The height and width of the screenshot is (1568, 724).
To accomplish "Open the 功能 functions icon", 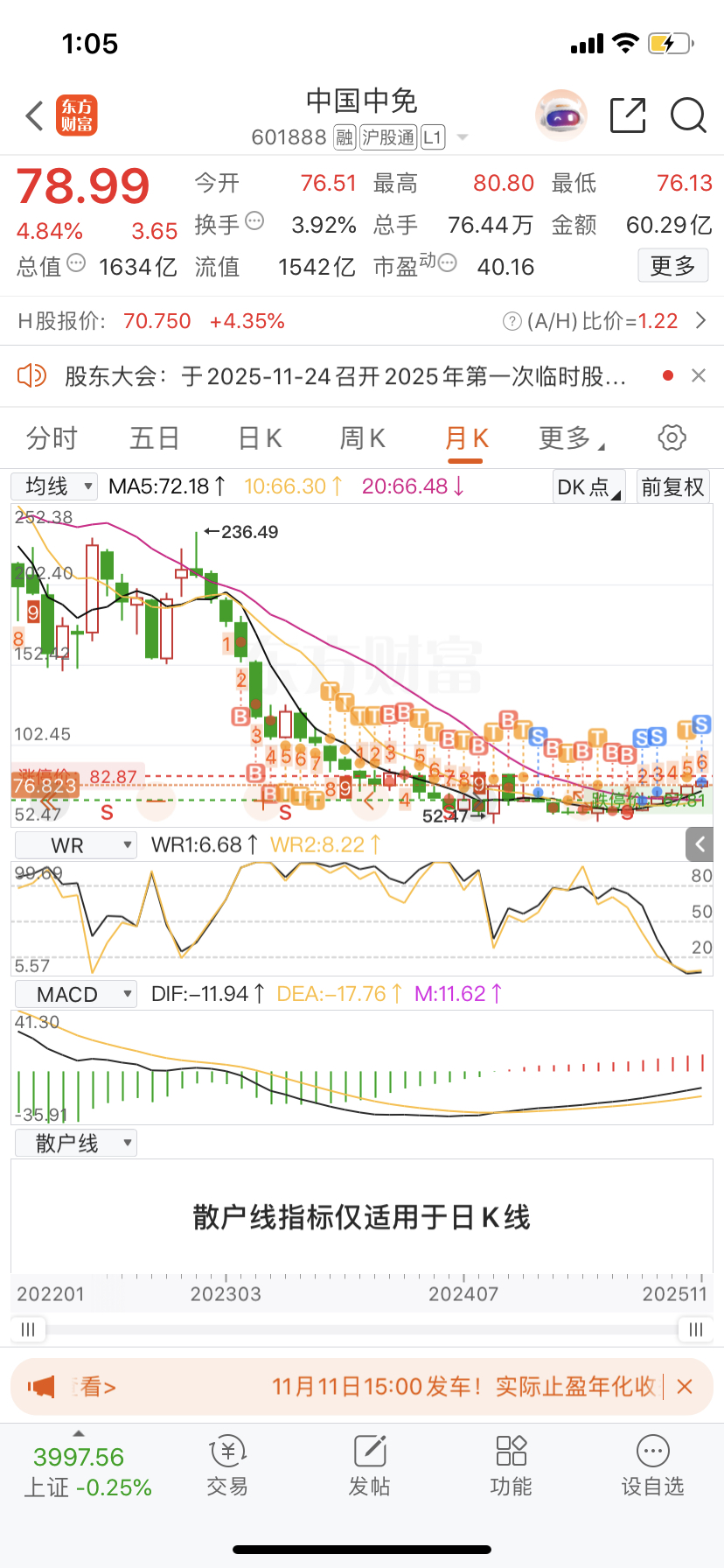I will pyautogui.click(x=511, y=1466).
